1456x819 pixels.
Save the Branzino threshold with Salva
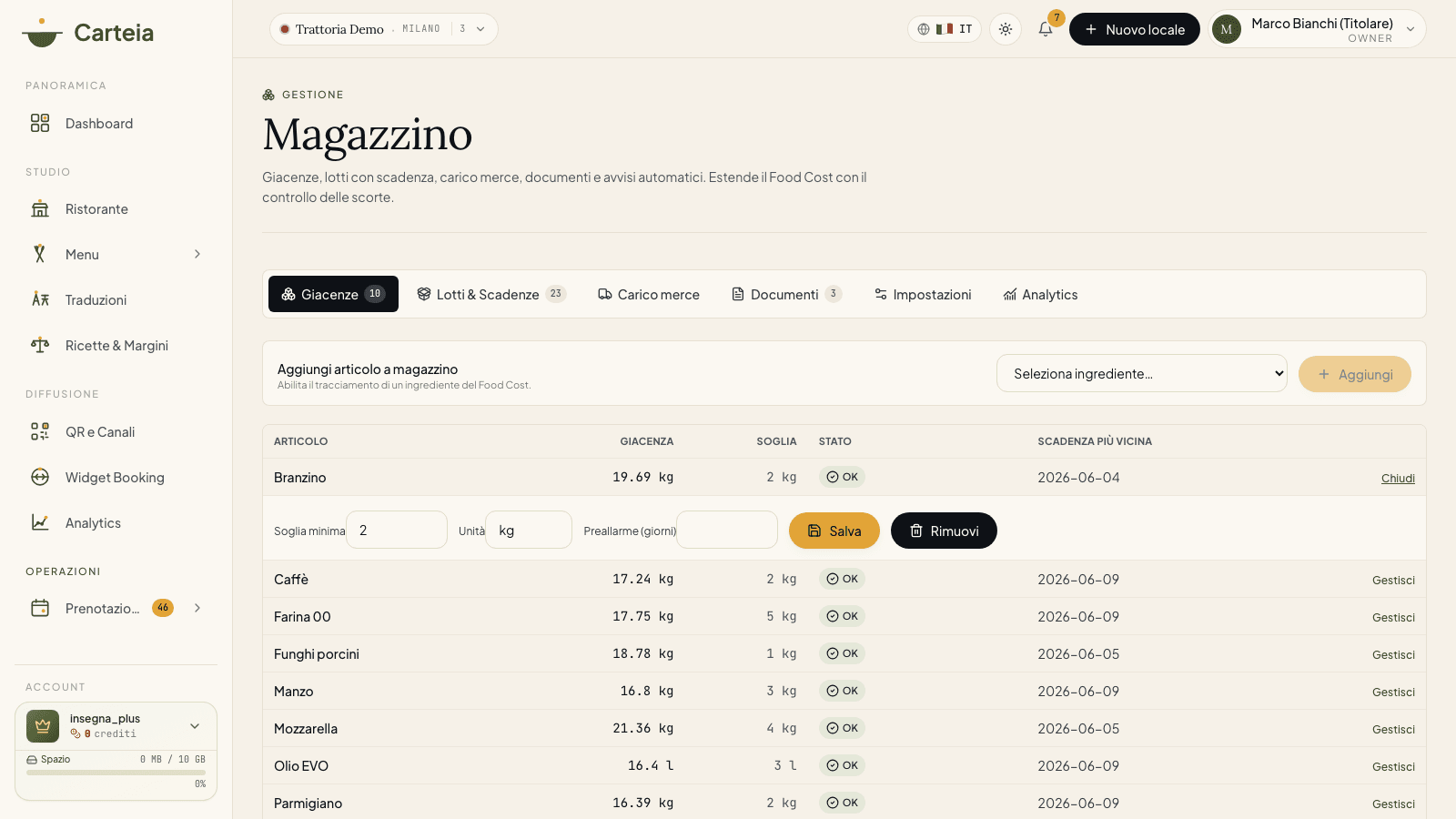pyautogui.click(x=834, y=531)
